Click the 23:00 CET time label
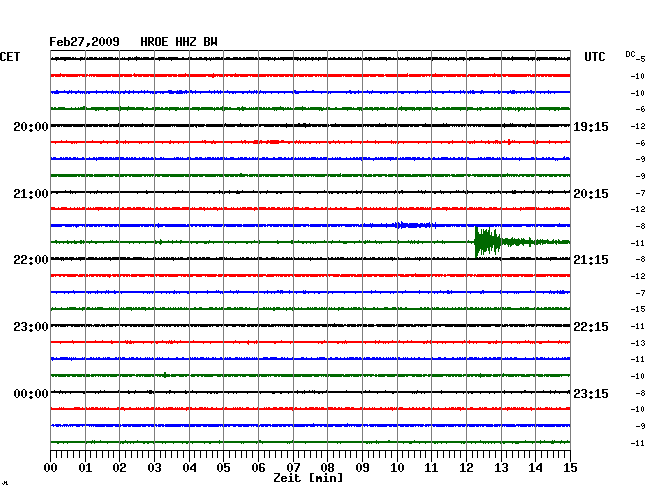 pos(31,327)
